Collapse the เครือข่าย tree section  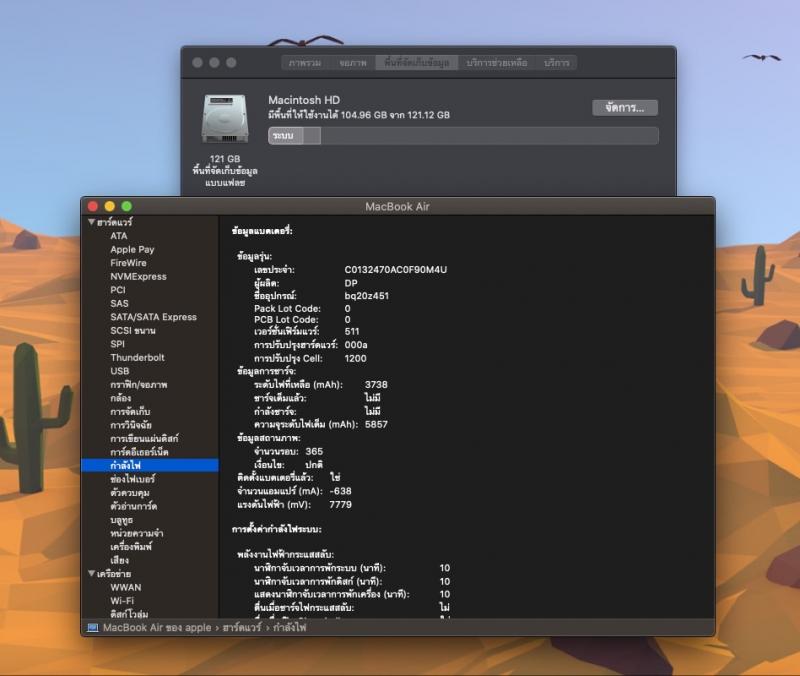click(x=91, y=574)
